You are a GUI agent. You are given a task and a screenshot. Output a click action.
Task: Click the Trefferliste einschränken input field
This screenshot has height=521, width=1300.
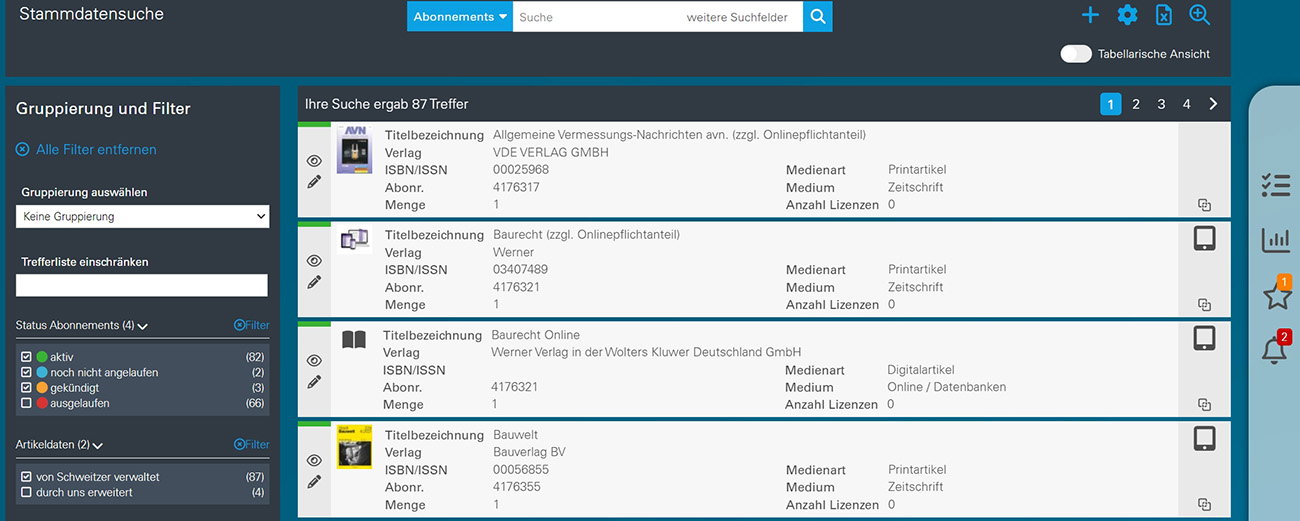[x=142, y=286]
